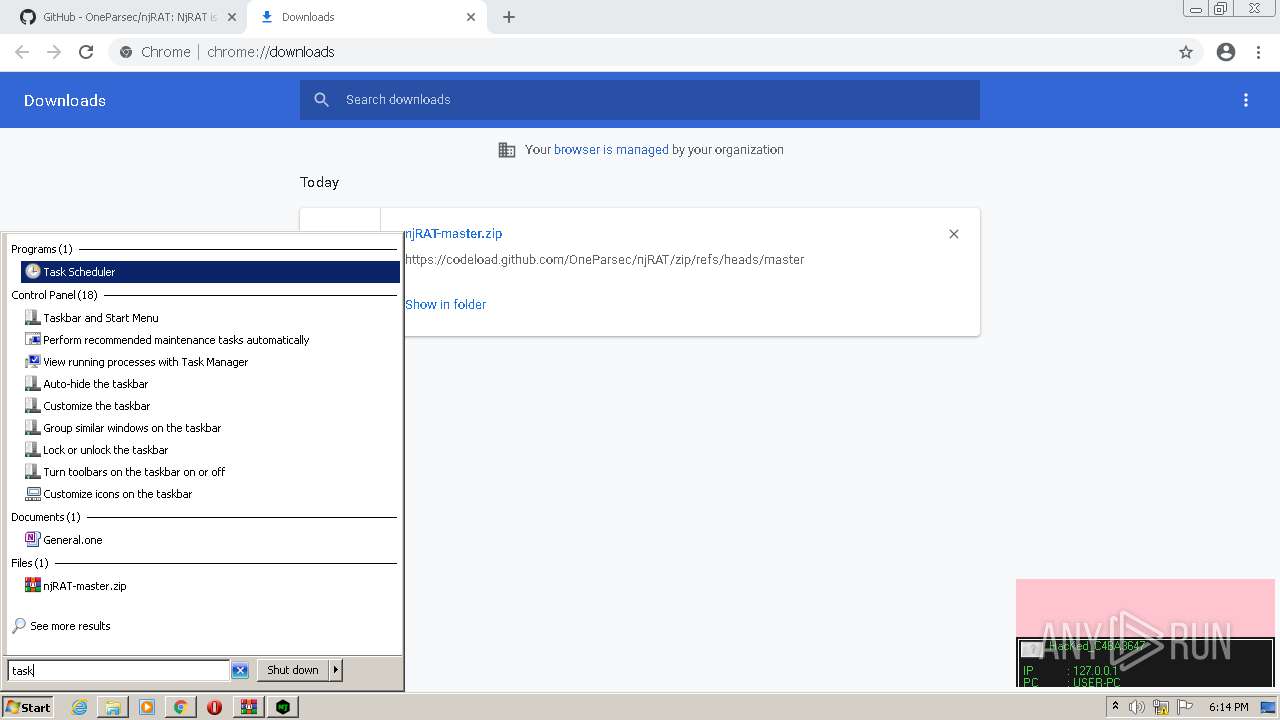Open njRAT-master.zip download link

pyautogui.click(x=453, y=234)
